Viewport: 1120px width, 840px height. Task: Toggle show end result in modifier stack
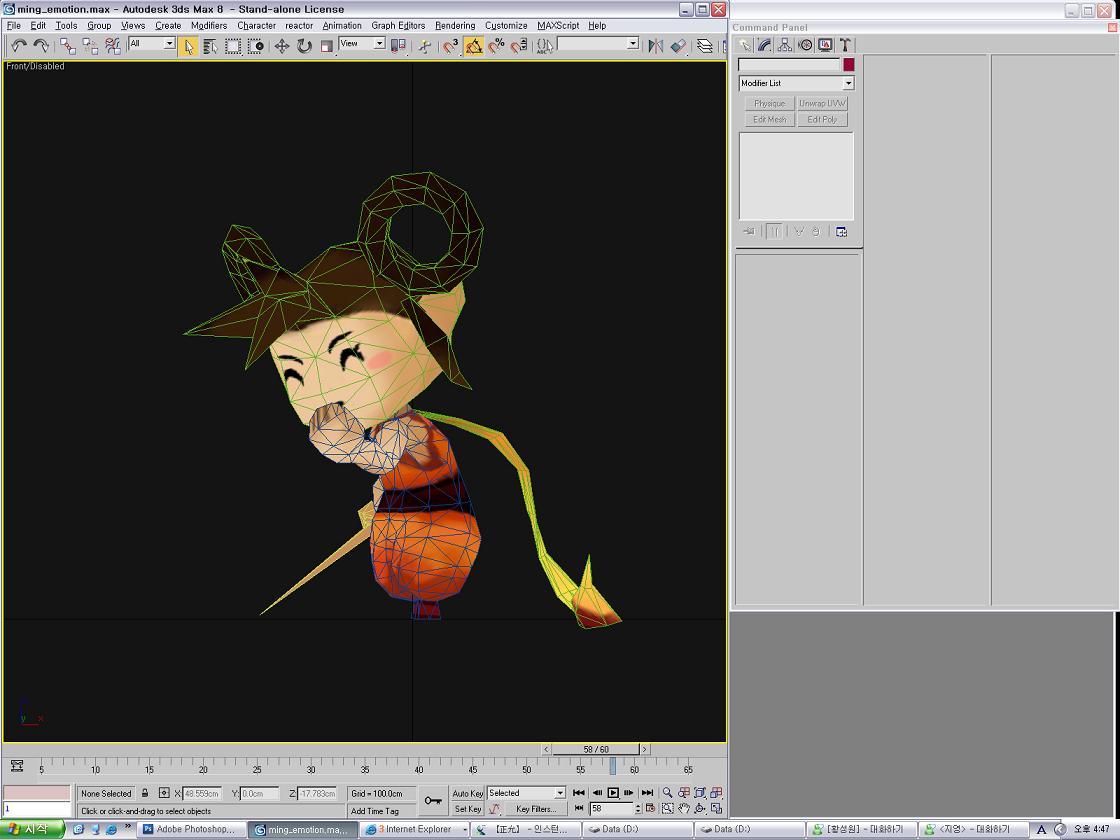tap(774, 231)
